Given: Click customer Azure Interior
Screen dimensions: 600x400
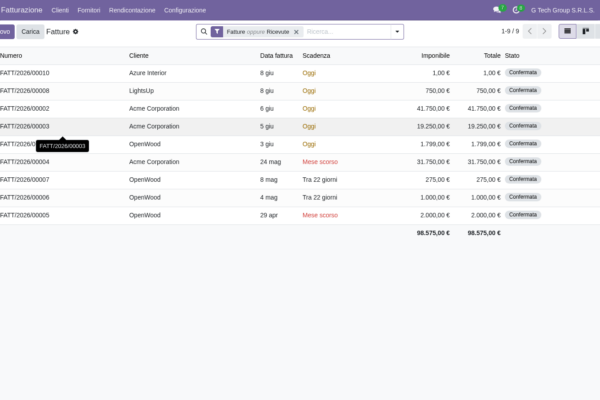Looking at the screenshot, I should 148,73.
